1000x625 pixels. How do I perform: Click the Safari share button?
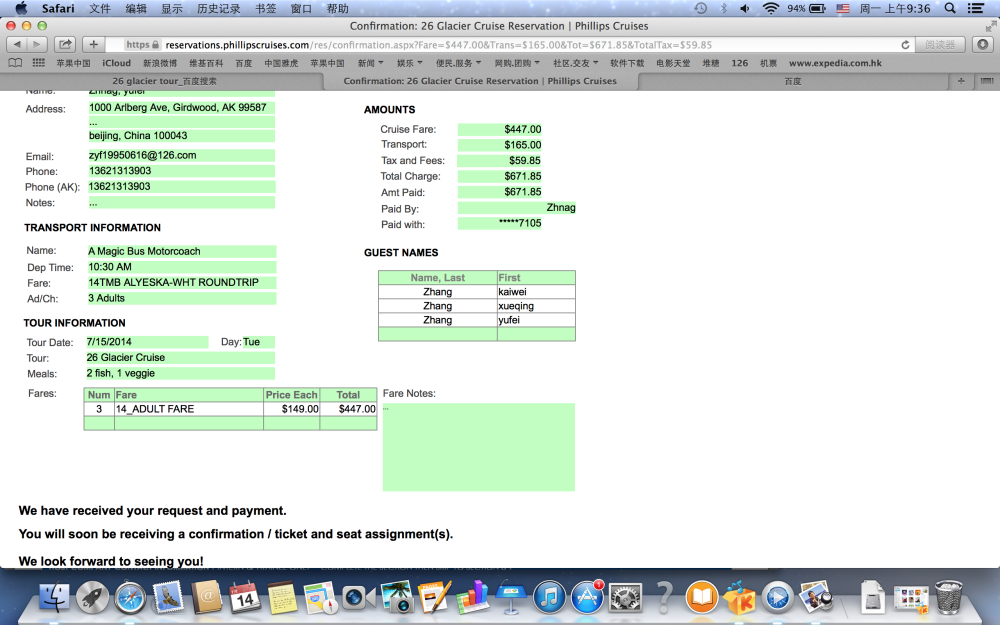(65, 44)
